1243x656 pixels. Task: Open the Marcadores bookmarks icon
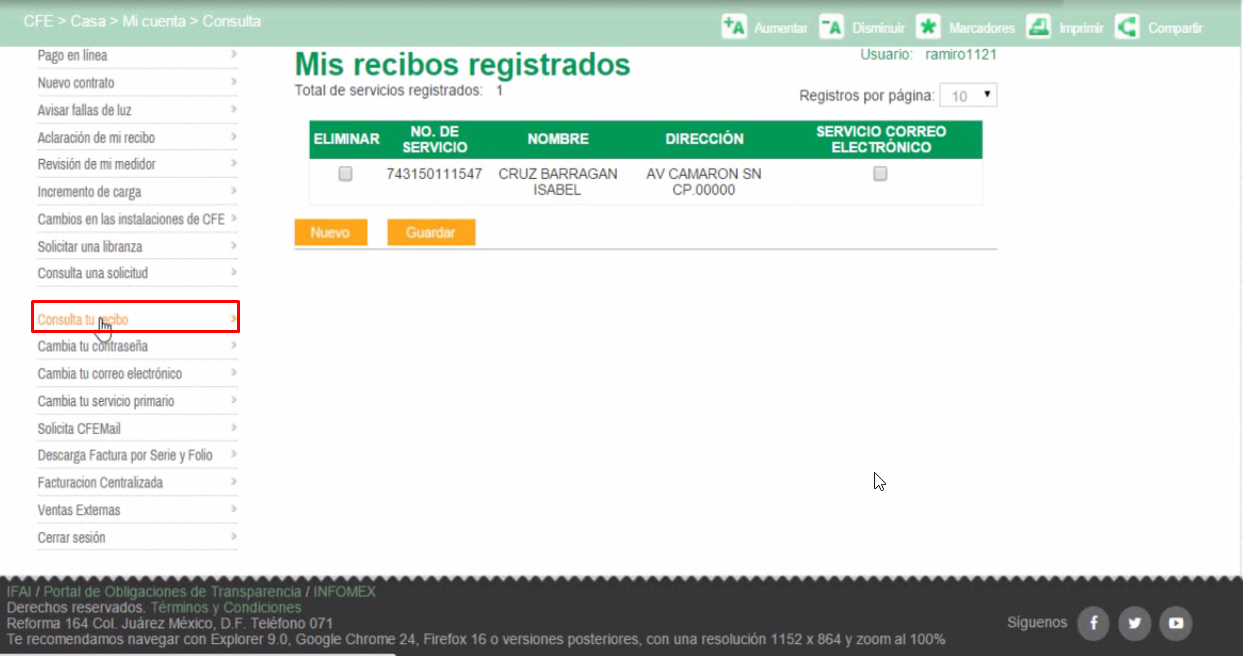click(928, 27)
